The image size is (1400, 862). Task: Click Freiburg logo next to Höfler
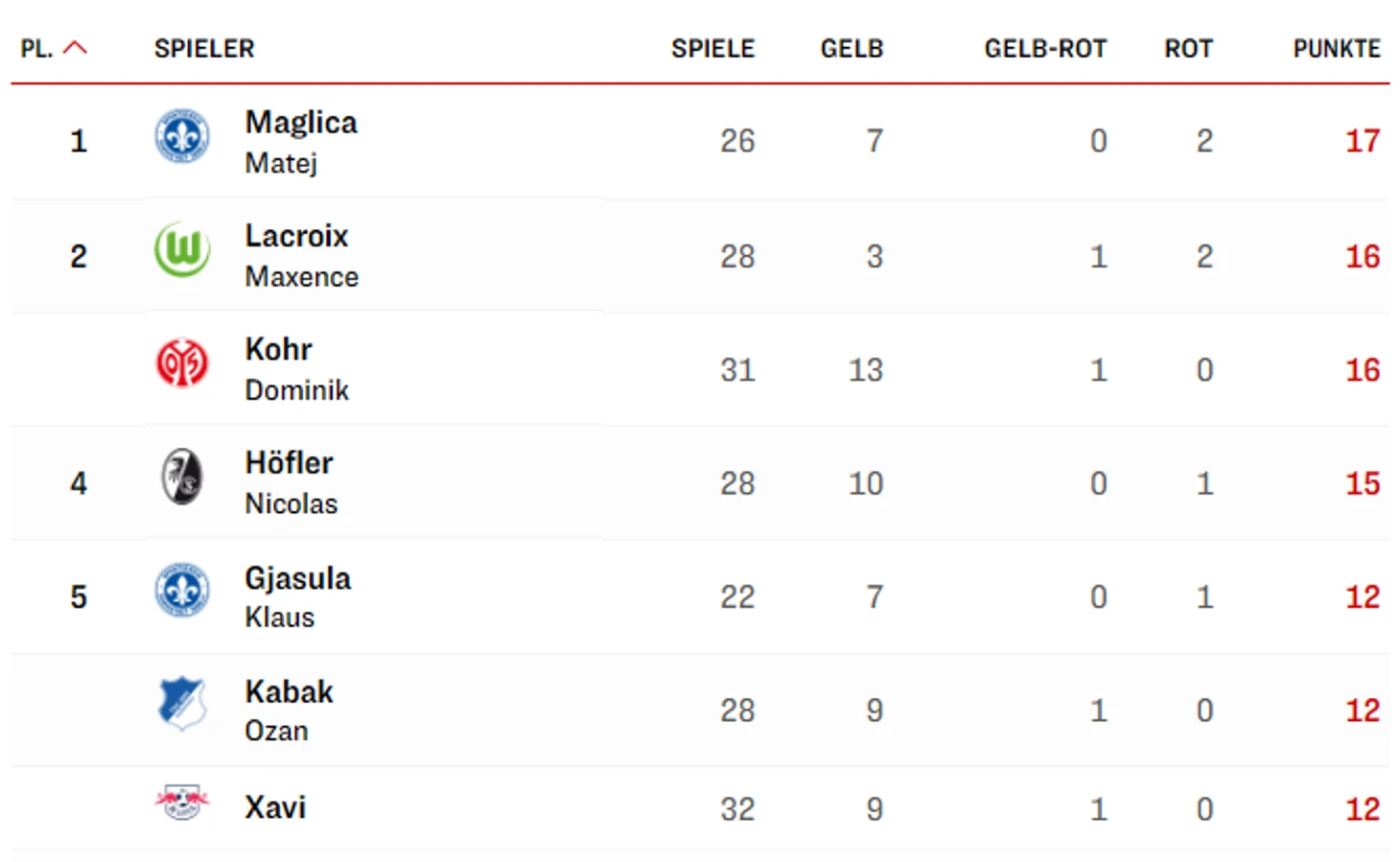(x=182, y=477)
